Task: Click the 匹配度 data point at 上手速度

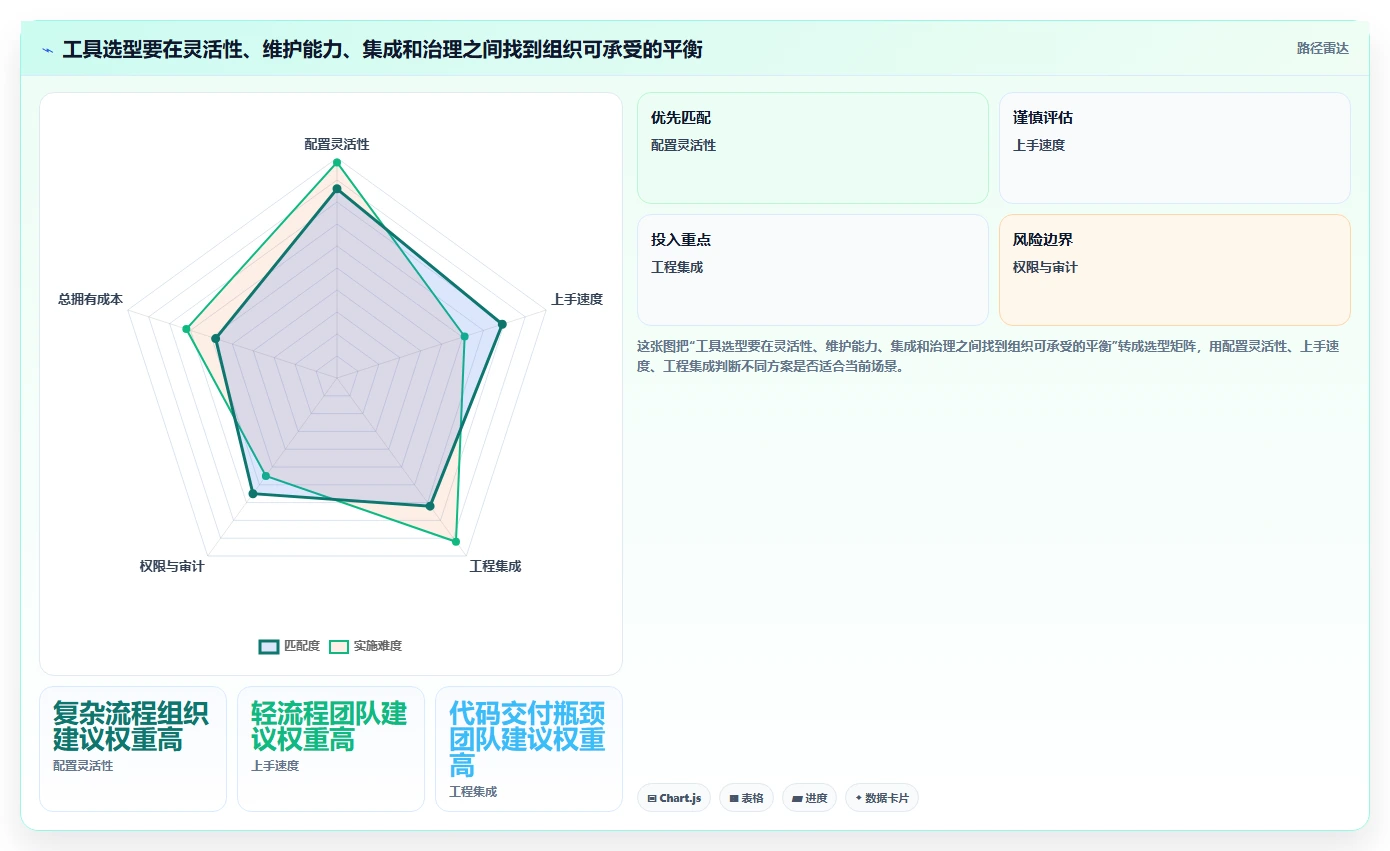Action: click(x=502, y=323)
